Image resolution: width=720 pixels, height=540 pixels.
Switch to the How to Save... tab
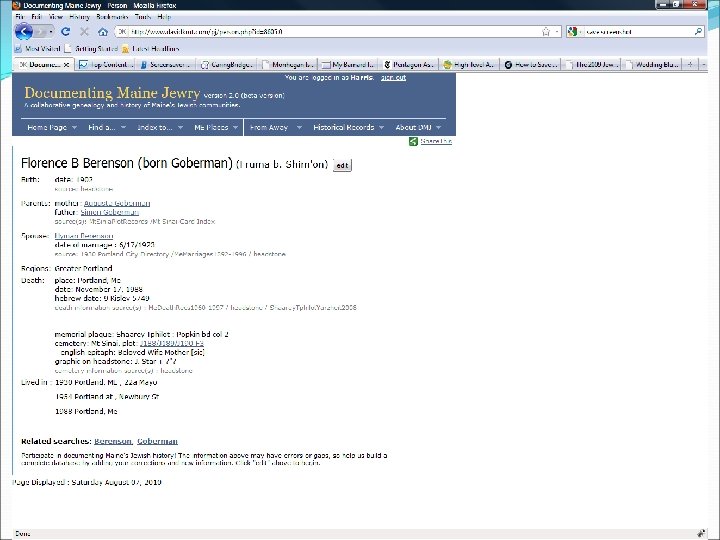coord(530,65)
